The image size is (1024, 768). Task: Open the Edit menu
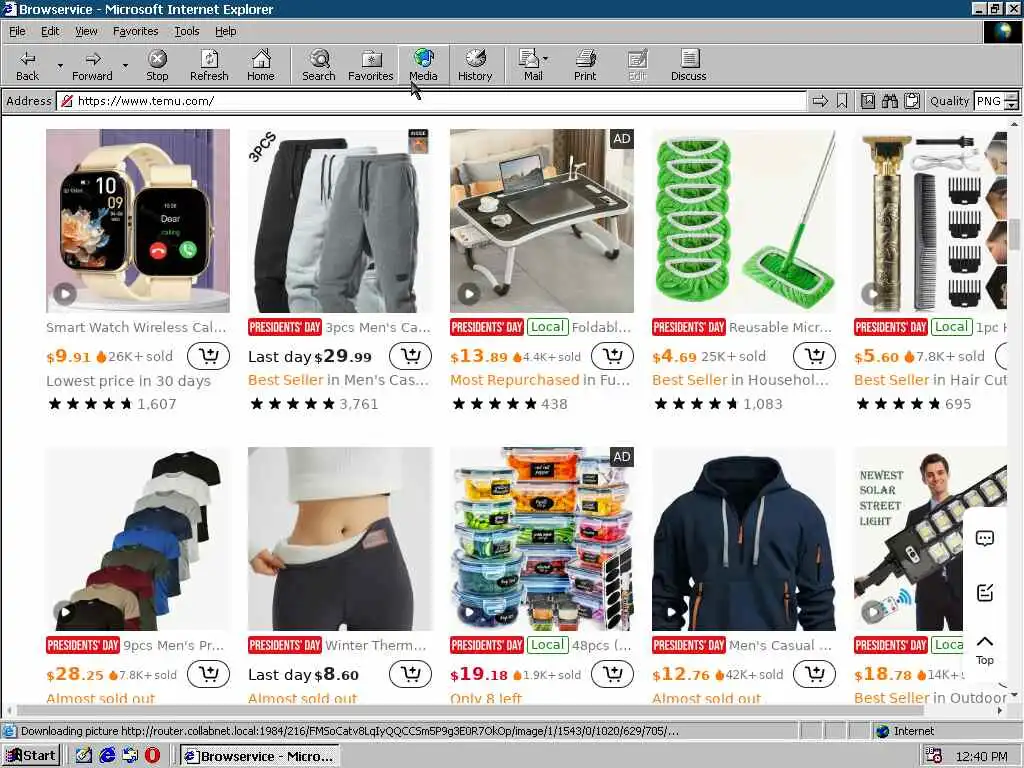[50, 31]
